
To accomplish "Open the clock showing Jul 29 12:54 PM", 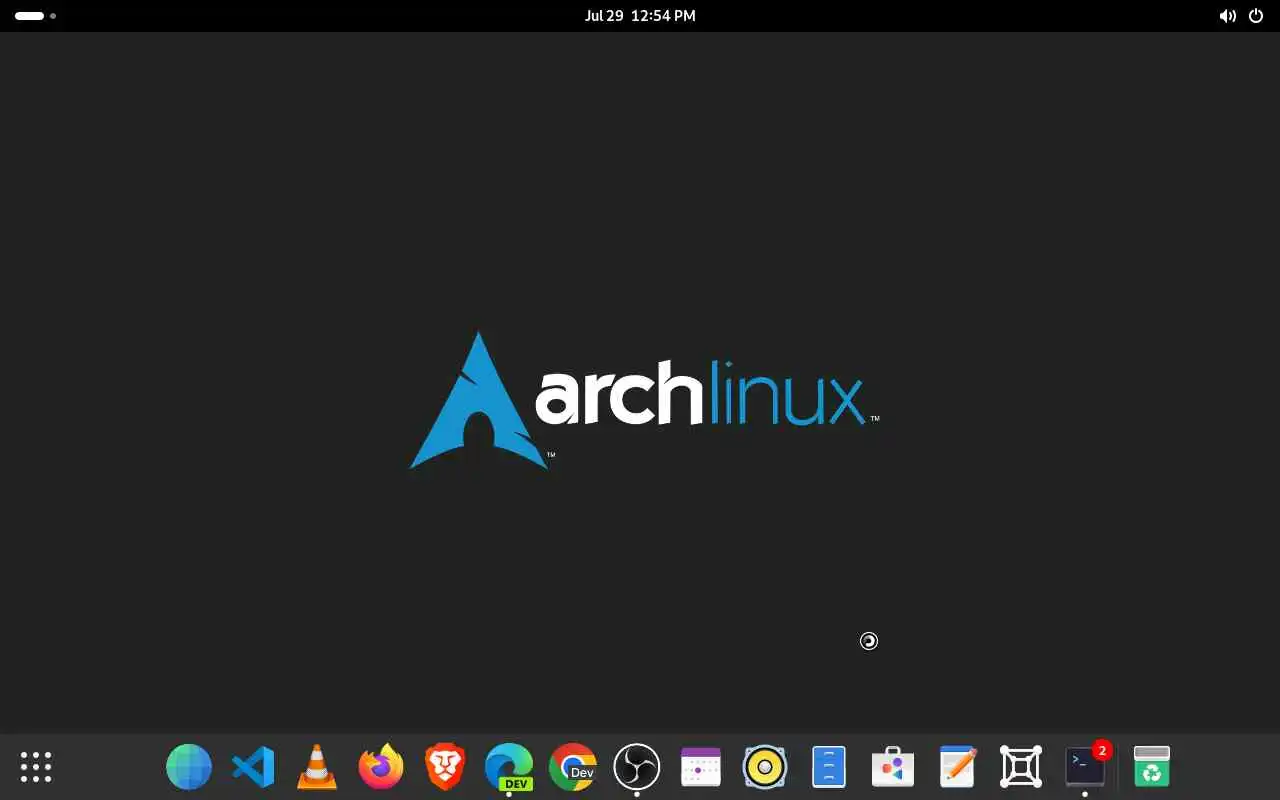I will tap(640, 16).
